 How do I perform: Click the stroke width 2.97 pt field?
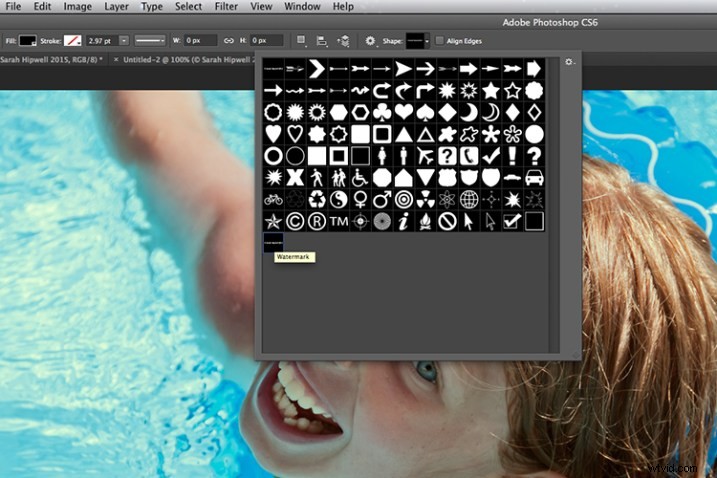(102, 41)
